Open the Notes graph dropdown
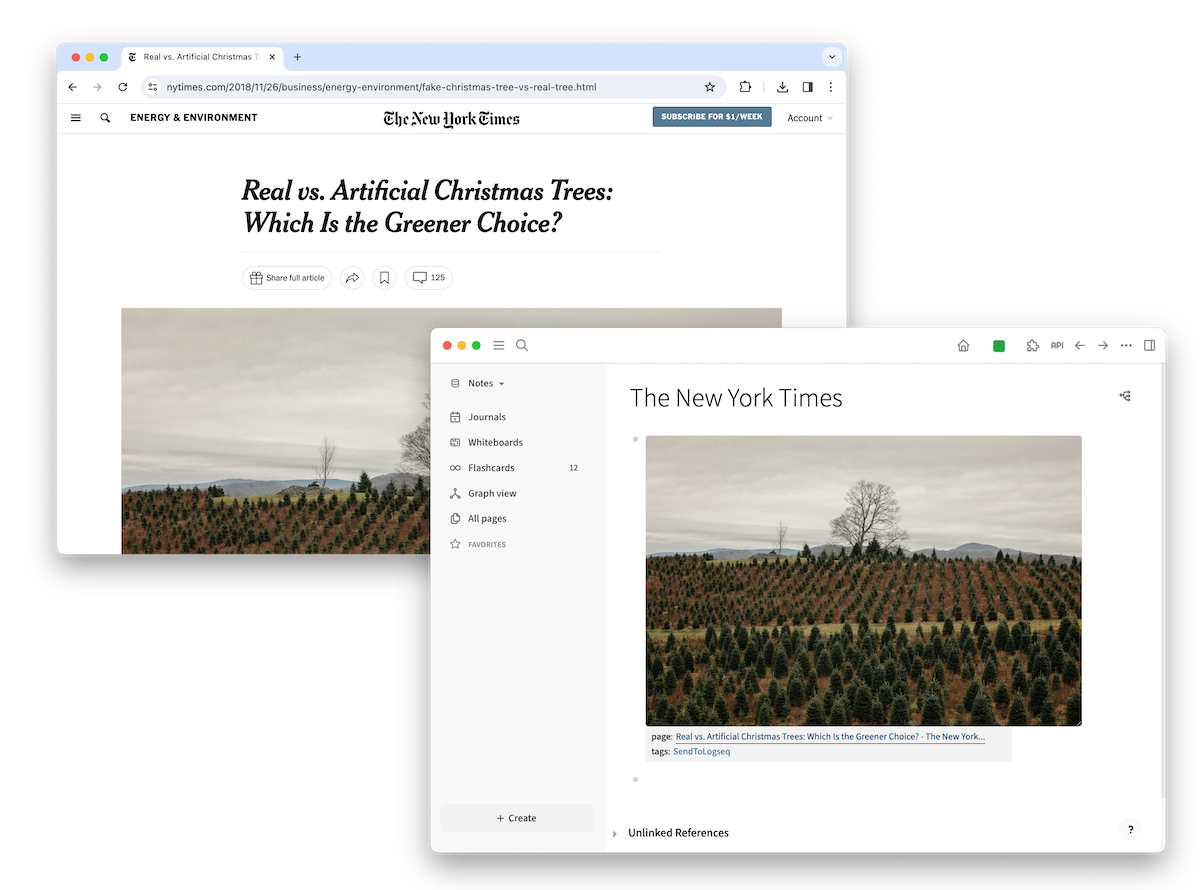1200x890 pixels. pyautogui.click(x=478, y=383)
